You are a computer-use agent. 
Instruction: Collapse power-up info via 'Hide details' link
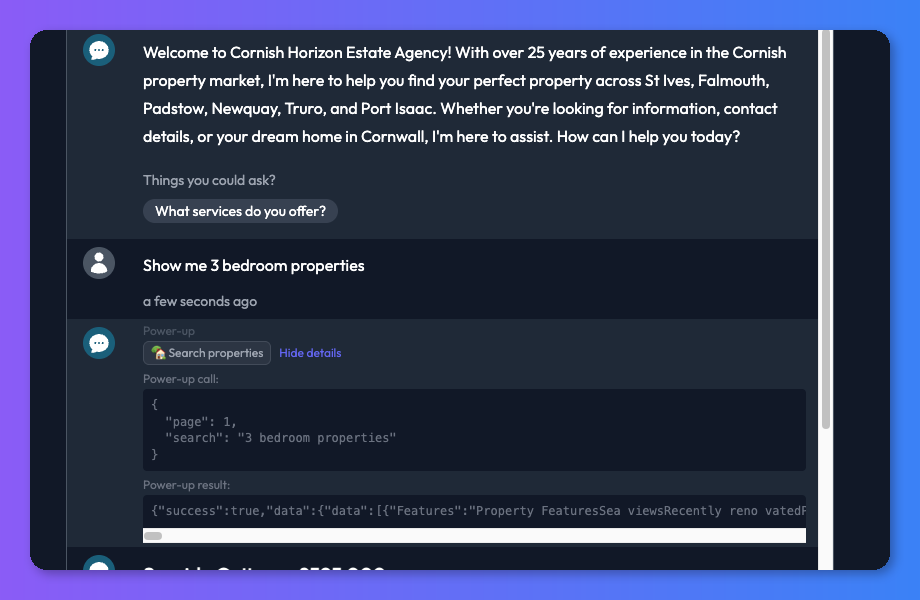tap(310, 352)
